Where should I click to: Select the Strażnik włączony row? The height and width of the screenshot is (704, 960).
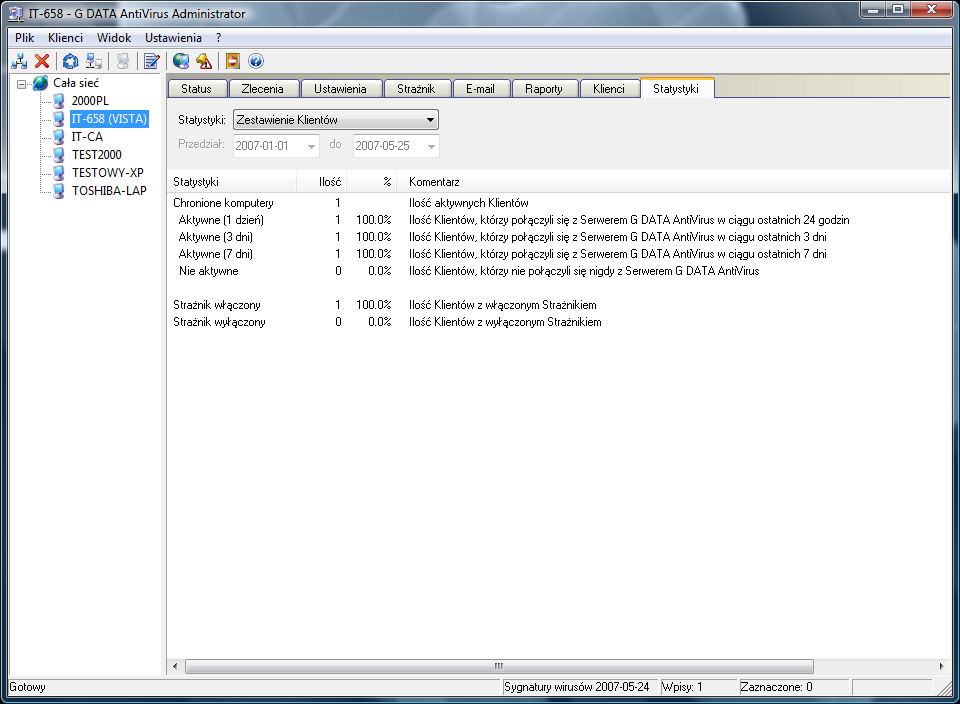(x=558, y=305)
